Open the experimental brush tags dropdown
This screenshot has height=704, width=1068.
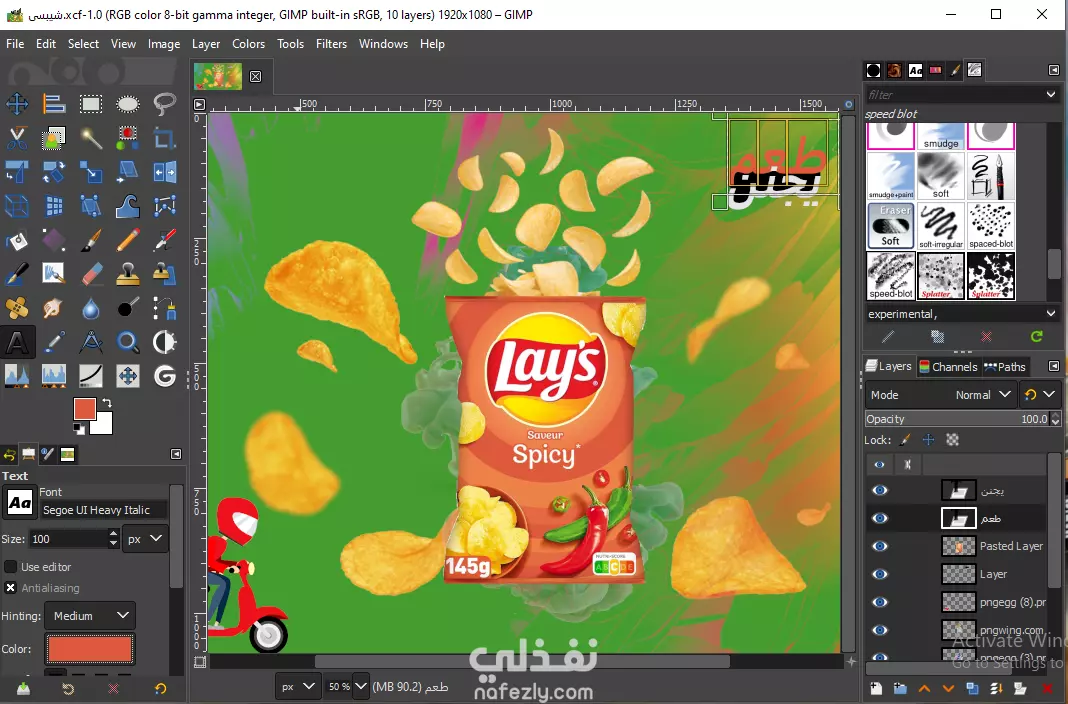tap(1050, 313)
